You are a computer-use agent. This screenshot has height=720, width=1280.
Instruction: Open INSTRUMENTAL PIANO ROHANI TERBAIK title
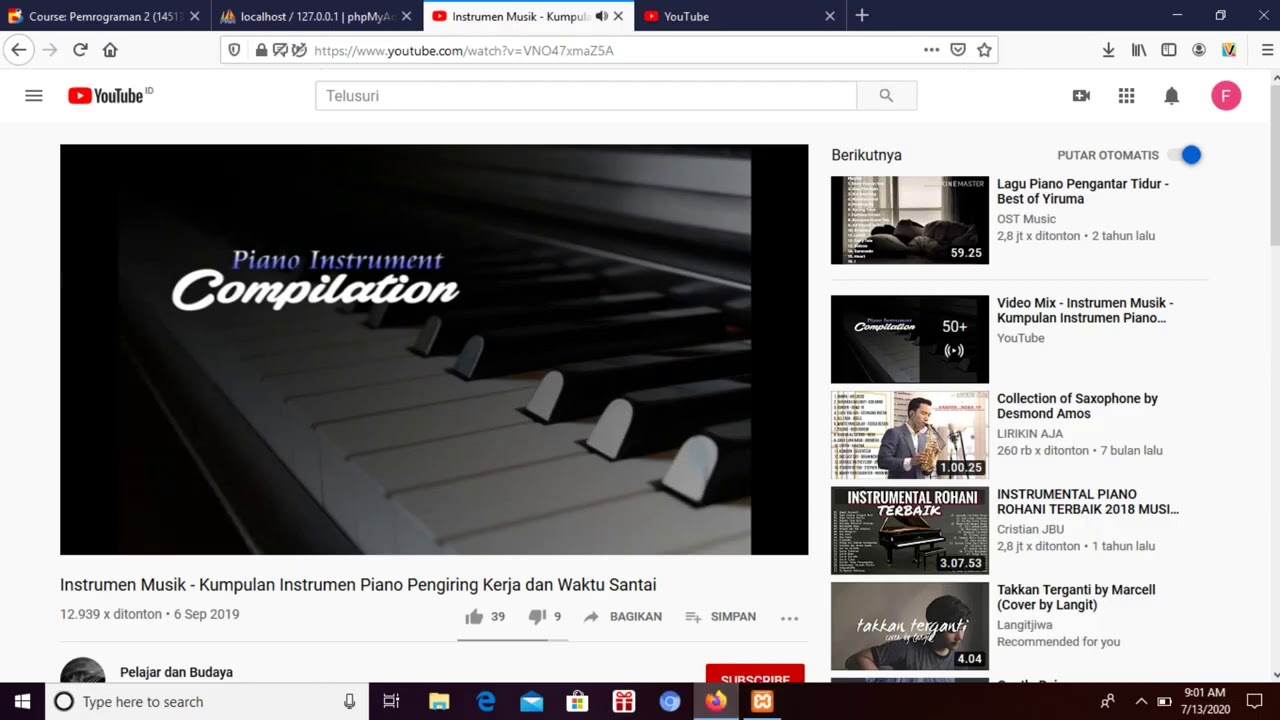click(1088, 501)
